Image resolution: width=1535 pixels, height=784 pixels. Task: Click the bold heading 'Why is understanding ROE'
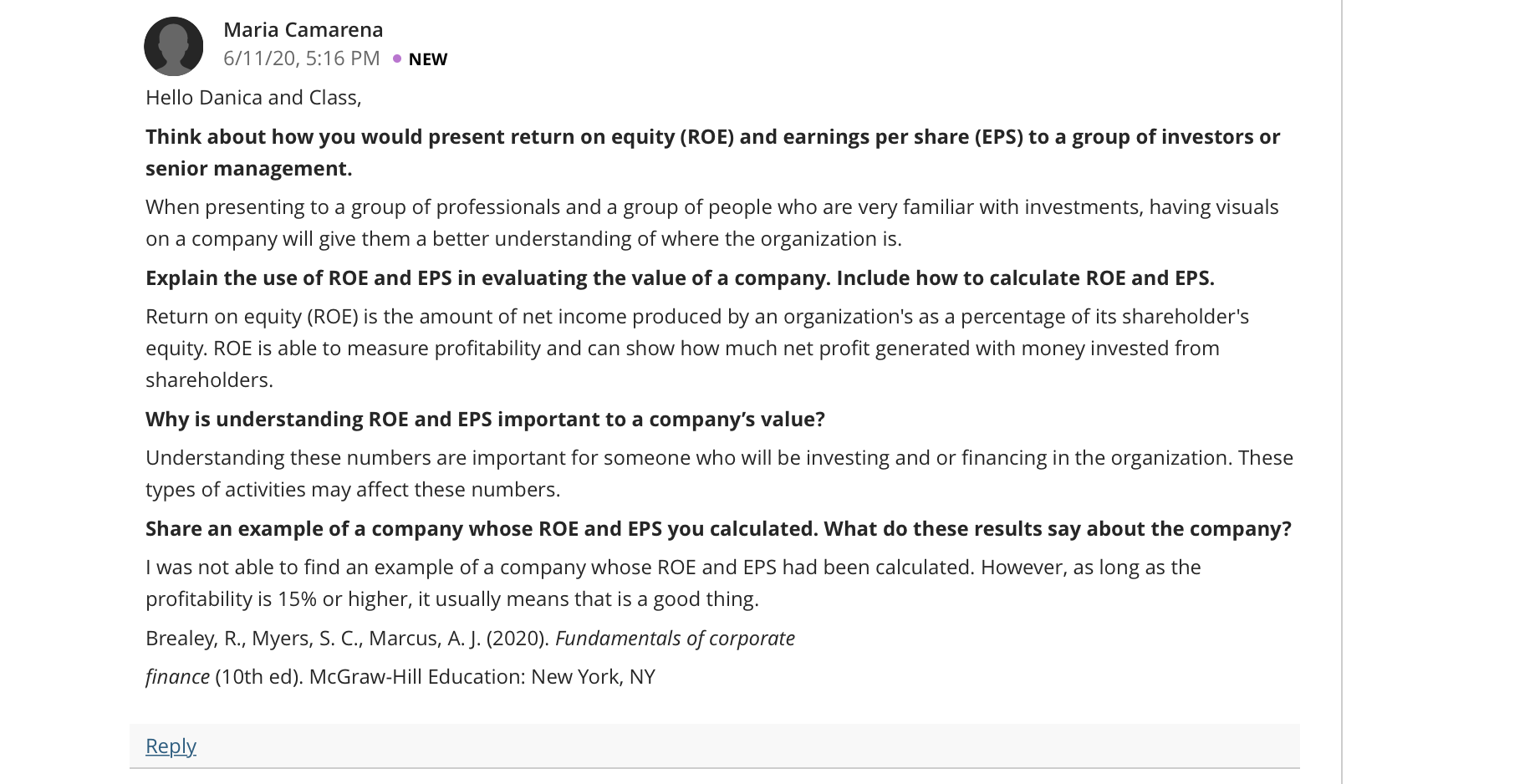(x=485, y=419)
